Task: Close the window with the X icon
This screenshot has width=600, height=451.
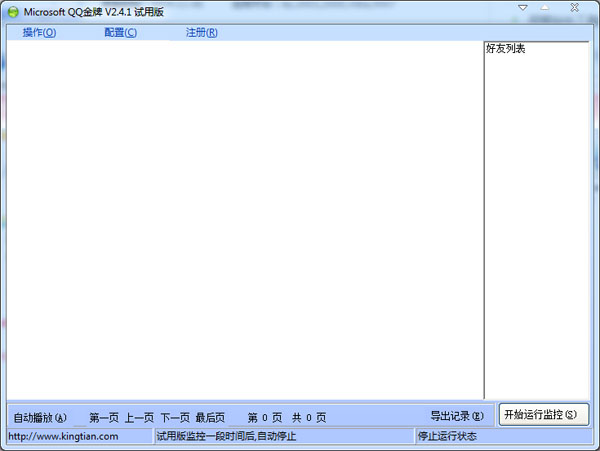Action: [574, 7]
